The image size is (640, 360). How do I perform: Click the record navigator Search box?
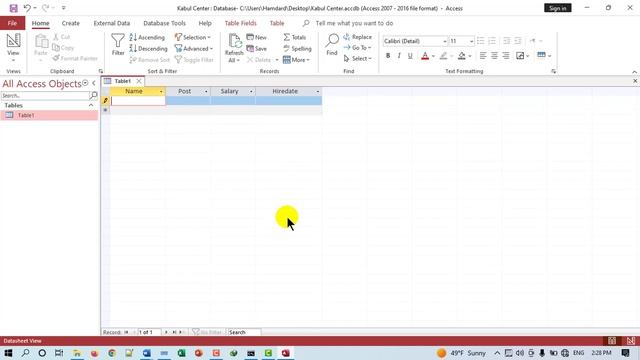coord(244,332)
